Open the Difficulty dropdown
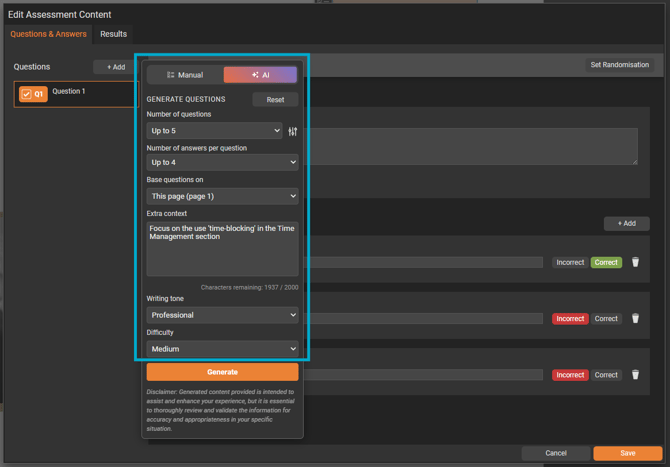 pyautogui.click(x=222, y=349)
